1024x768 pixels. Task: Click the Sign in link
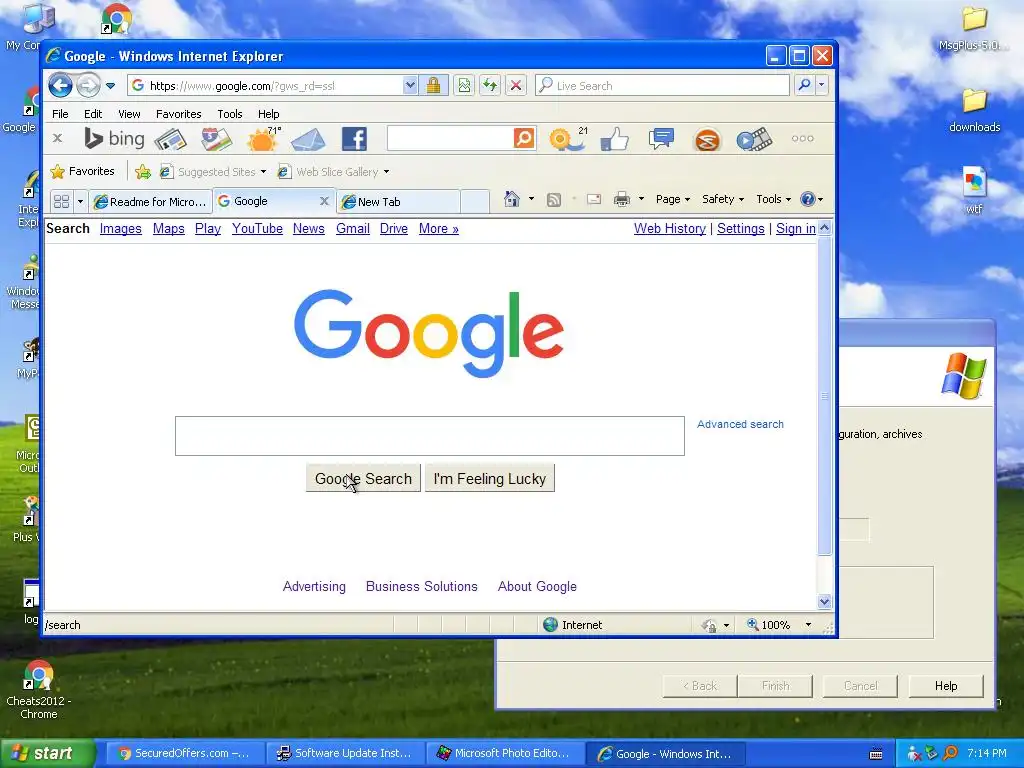pyautogui.click(x=795, y=229)
